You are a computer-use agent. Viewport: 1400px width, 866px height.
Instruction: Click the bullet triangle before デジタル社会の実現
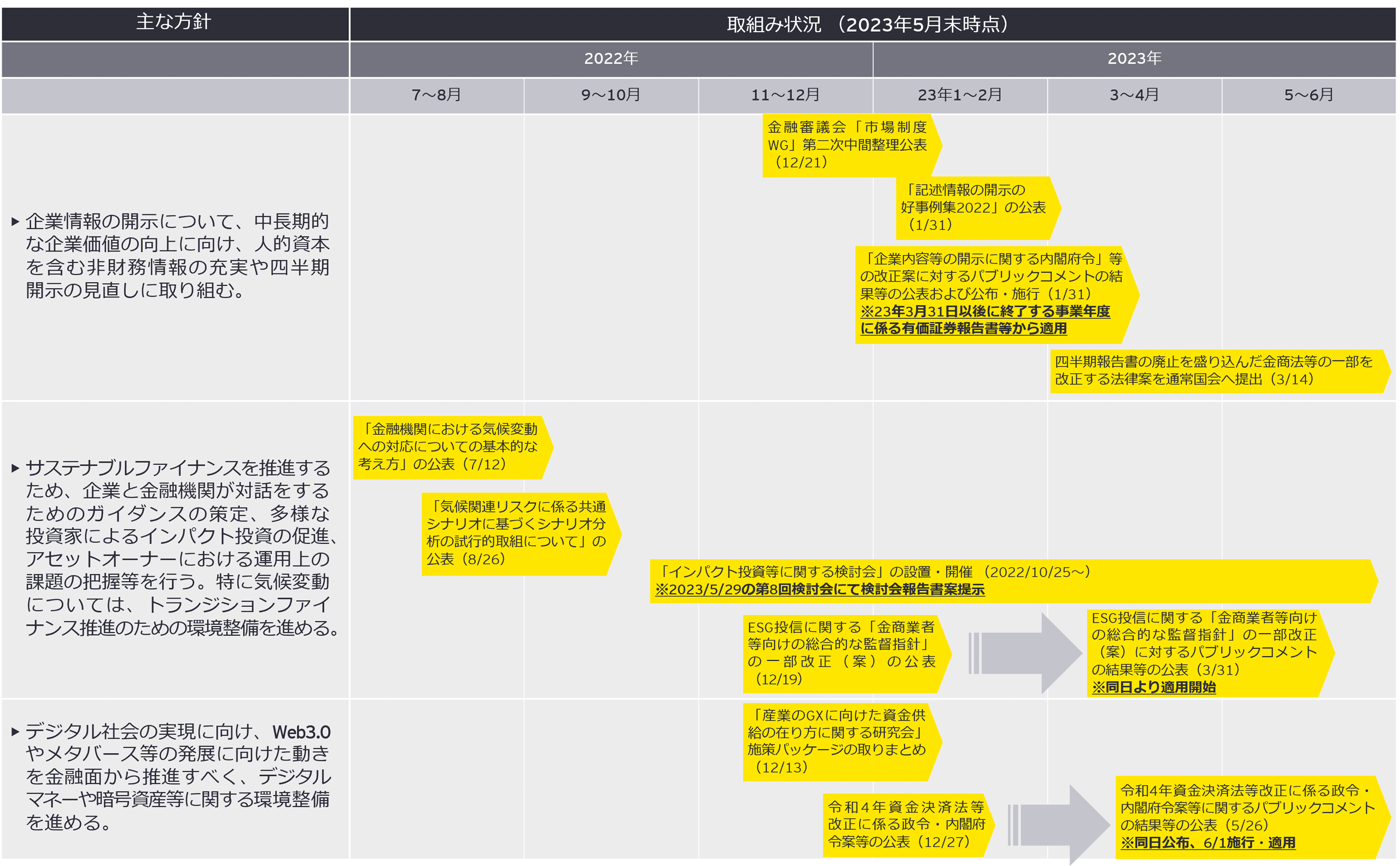[x=15, y=732]
